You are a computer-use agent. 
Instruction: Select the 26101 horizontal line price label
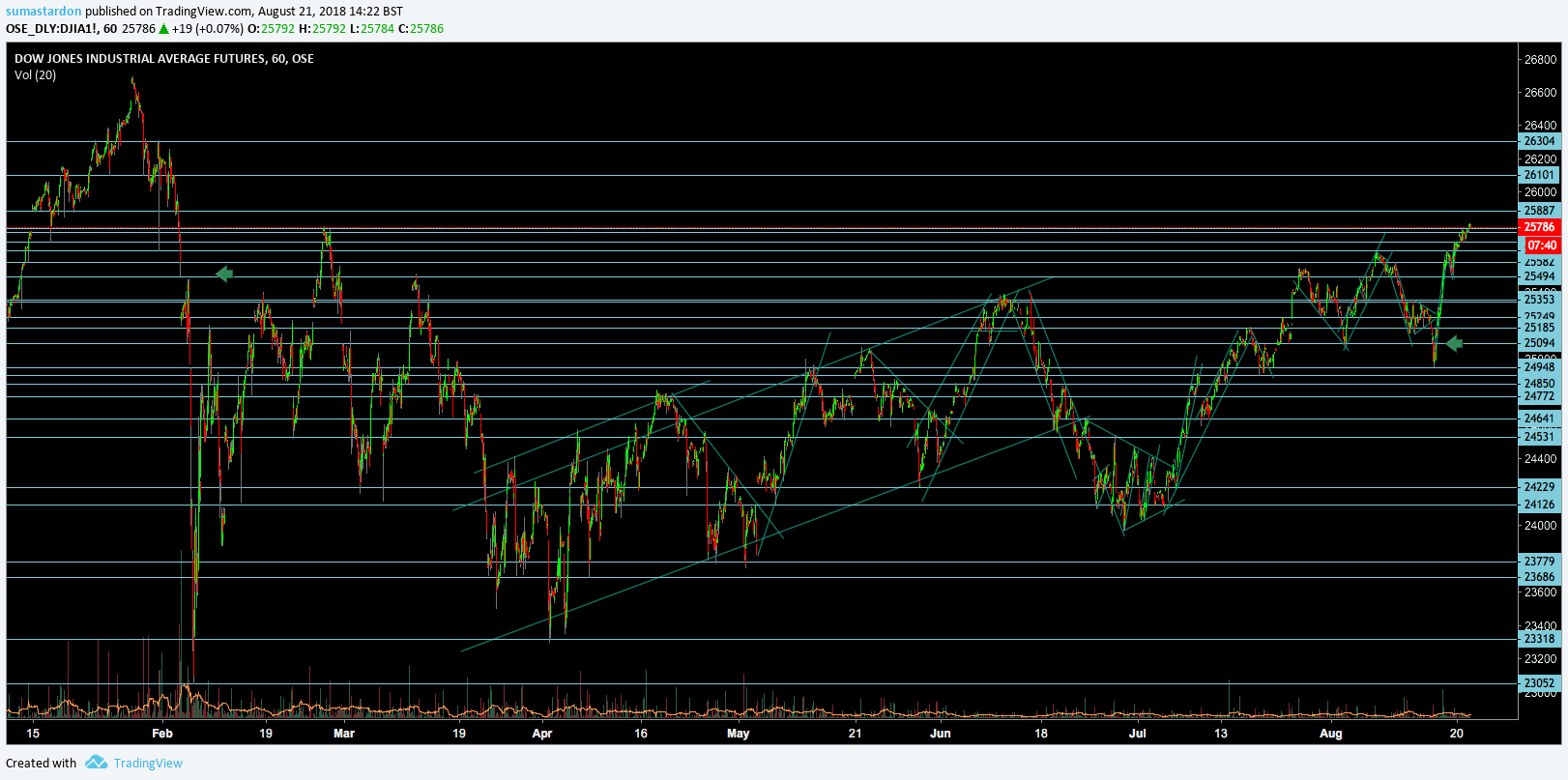pyautogui.click(x=1539, y=175)
